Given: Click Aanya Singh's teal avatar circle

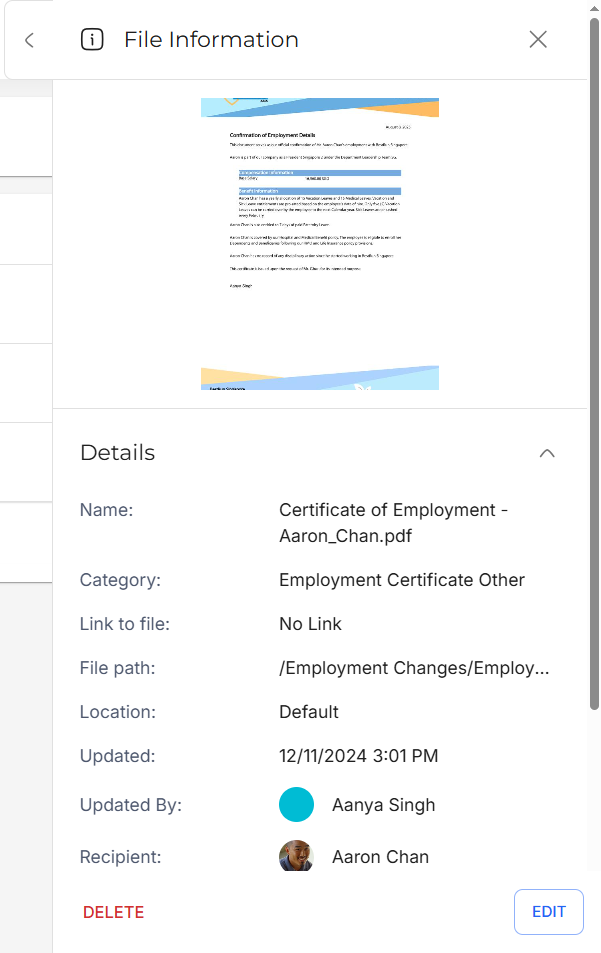Looking at the screenshot, I should [296, 805].
